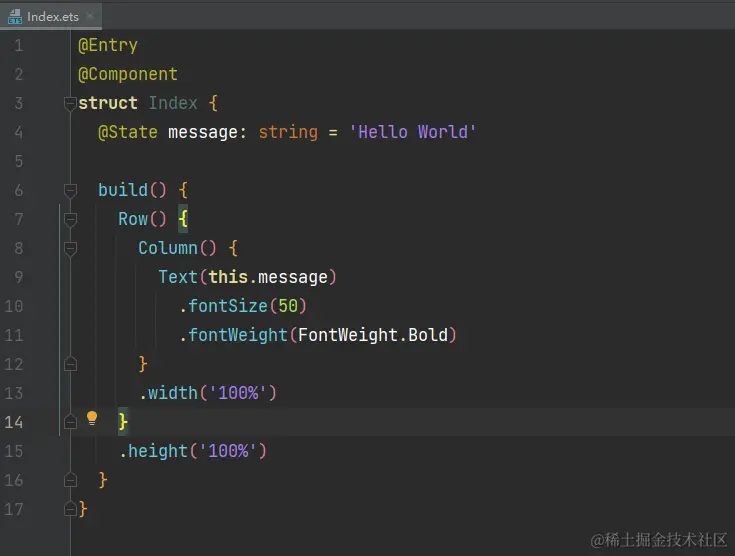Click the .fontSize method

click(x=223, y=307)
